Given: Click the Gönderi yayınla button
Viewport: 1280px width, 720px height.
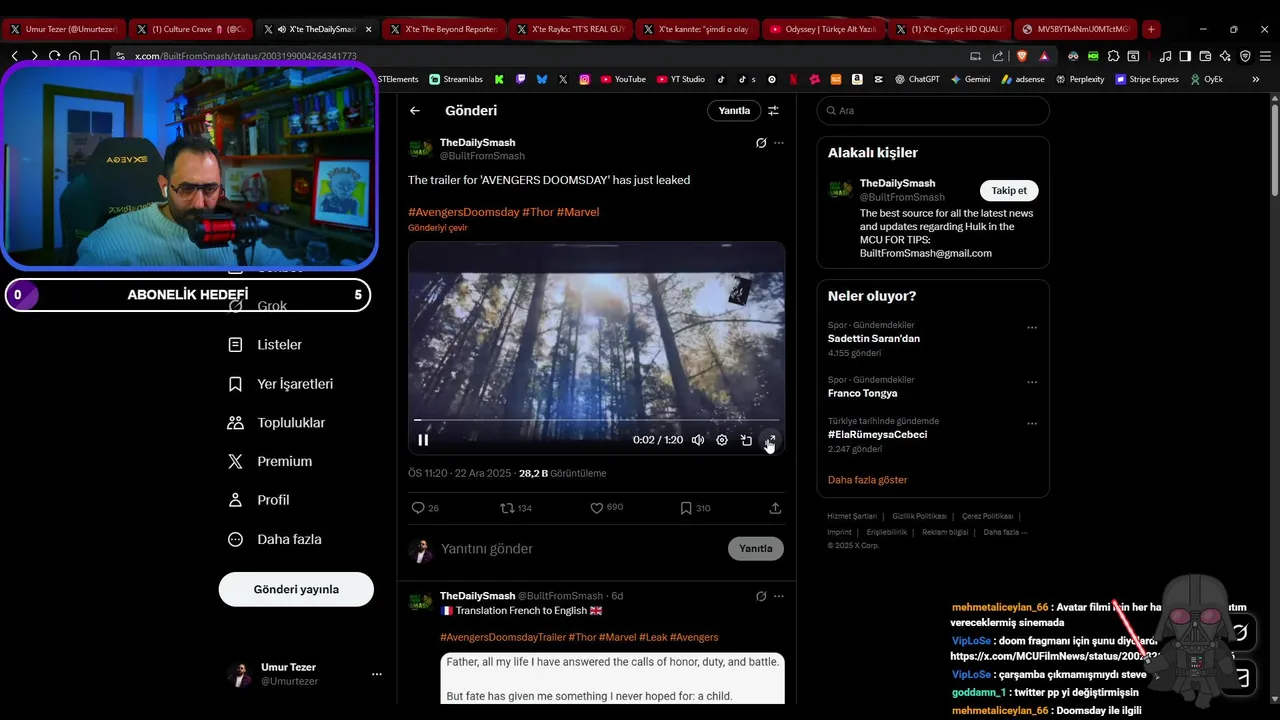Looking at the screenshot, I should [x=296, y=589].
